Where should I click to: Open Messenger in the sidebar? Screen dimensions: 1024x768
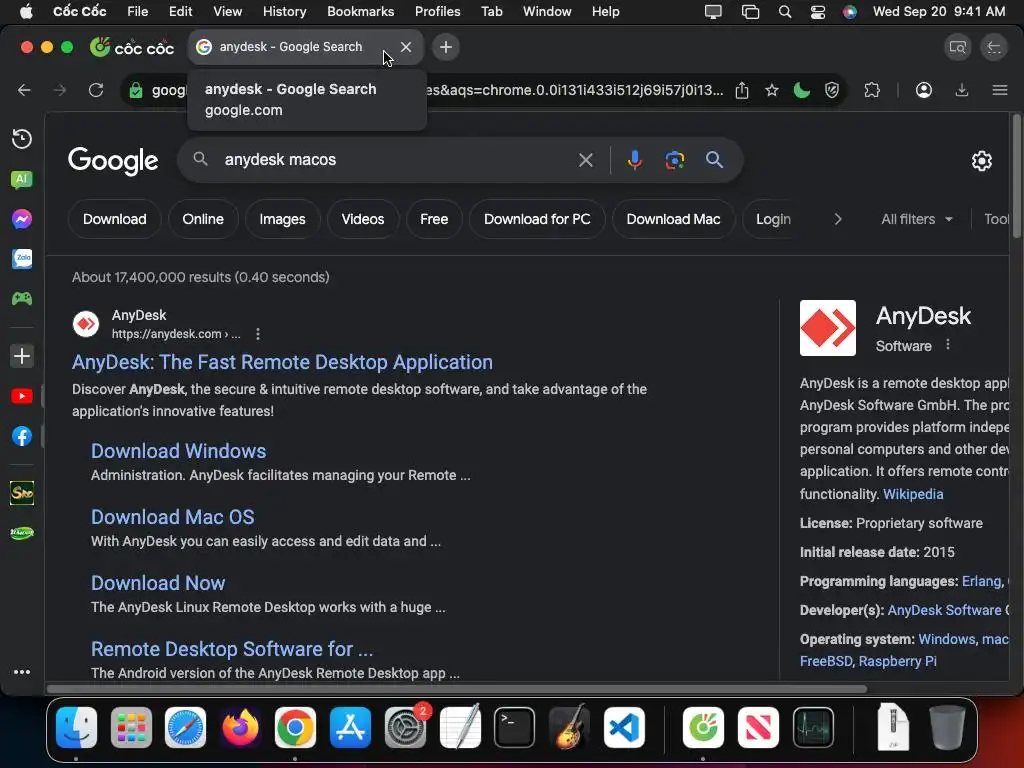click(x=22, y=219)
